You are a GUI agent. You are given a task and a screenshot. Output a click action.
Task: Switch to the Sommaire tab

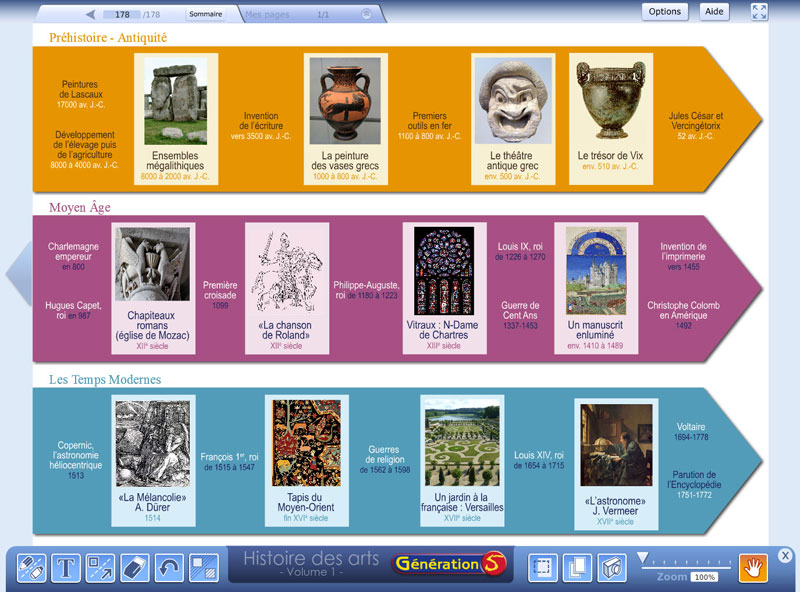click(x=205, y=13)
